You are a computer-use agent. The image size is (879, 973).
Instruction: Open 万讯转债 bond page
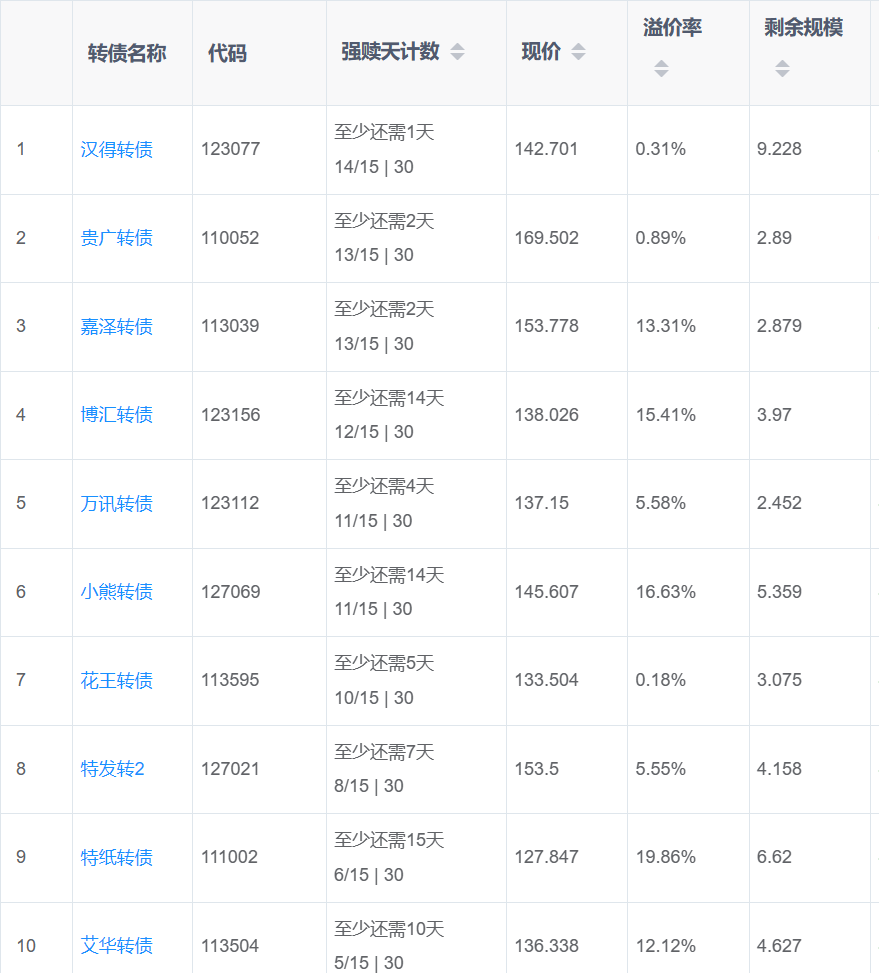[x=117, y=503]
